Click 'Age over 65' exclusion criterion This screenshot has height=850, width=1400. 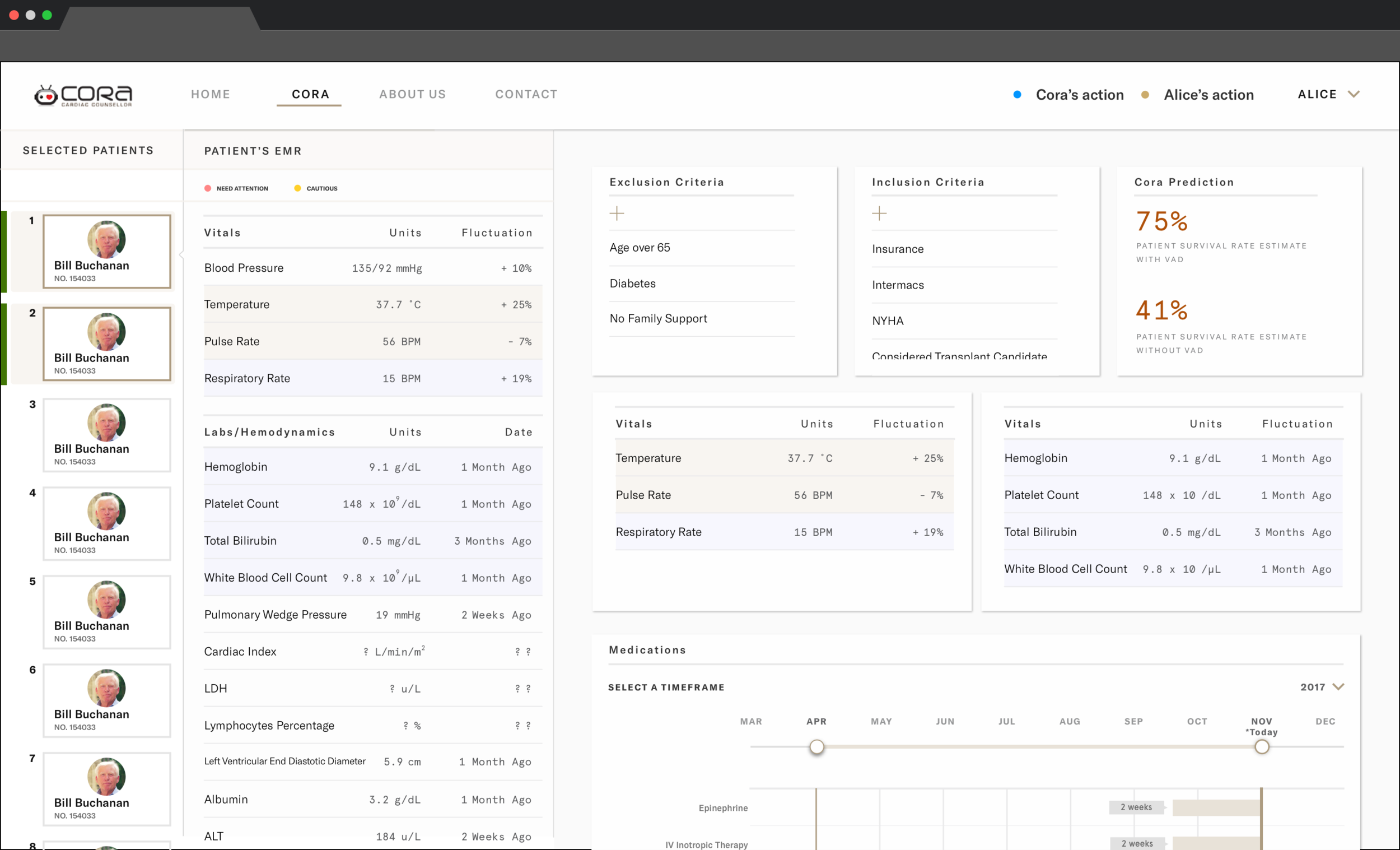click(639, 247)
